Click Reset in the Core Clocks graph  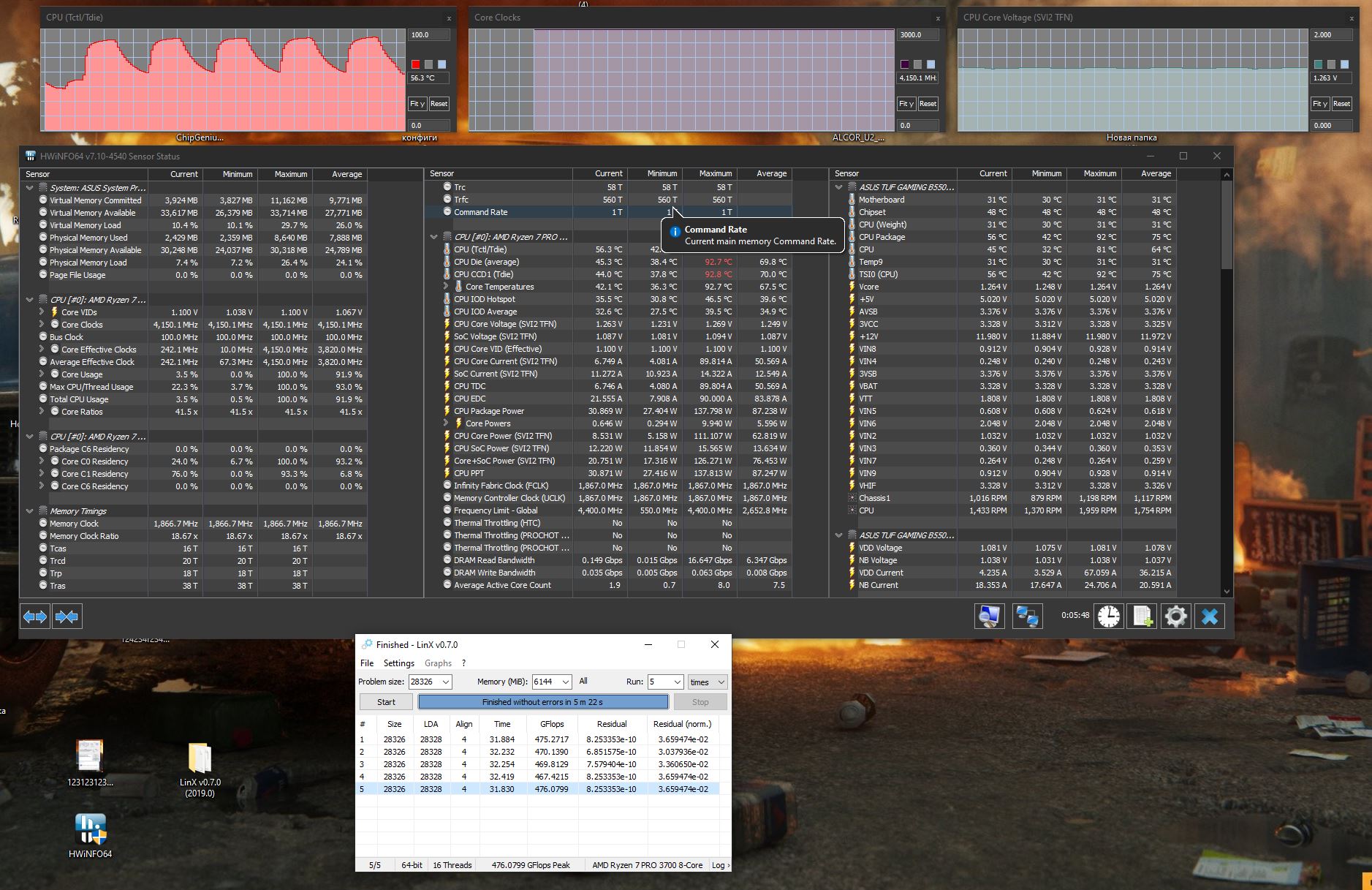click(928, 104)
